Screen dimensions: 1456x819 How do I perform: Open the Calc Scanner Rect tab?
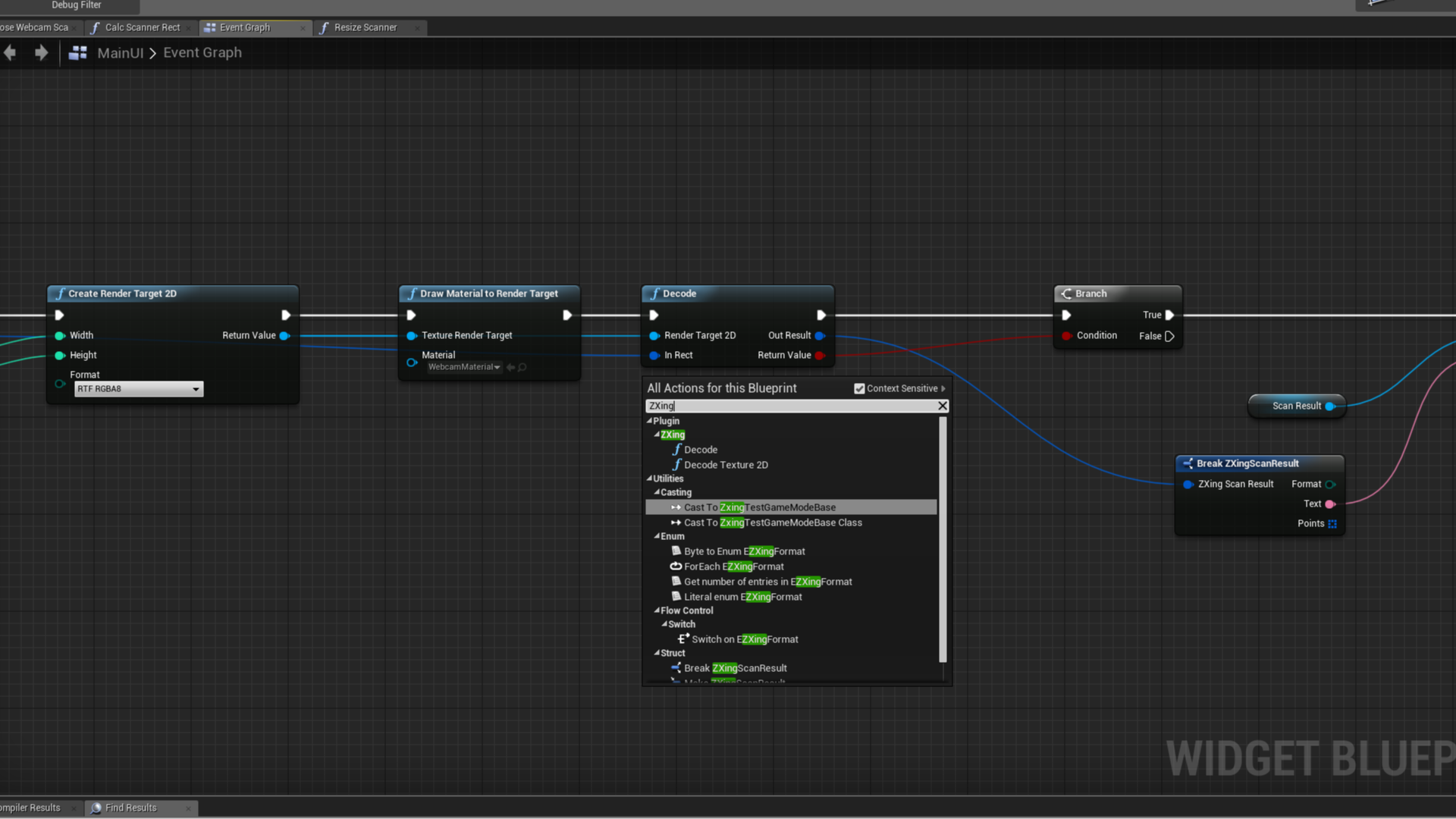142,27
